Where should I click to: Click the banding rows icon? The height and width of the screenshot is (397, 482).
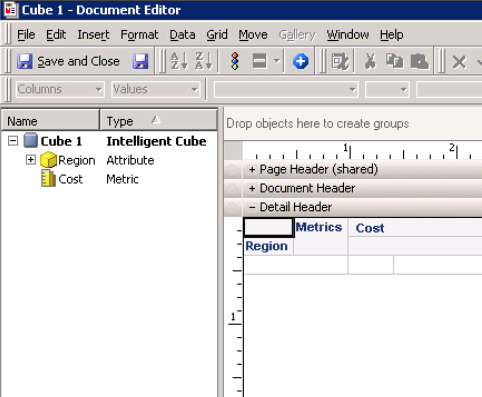(259, 61)
